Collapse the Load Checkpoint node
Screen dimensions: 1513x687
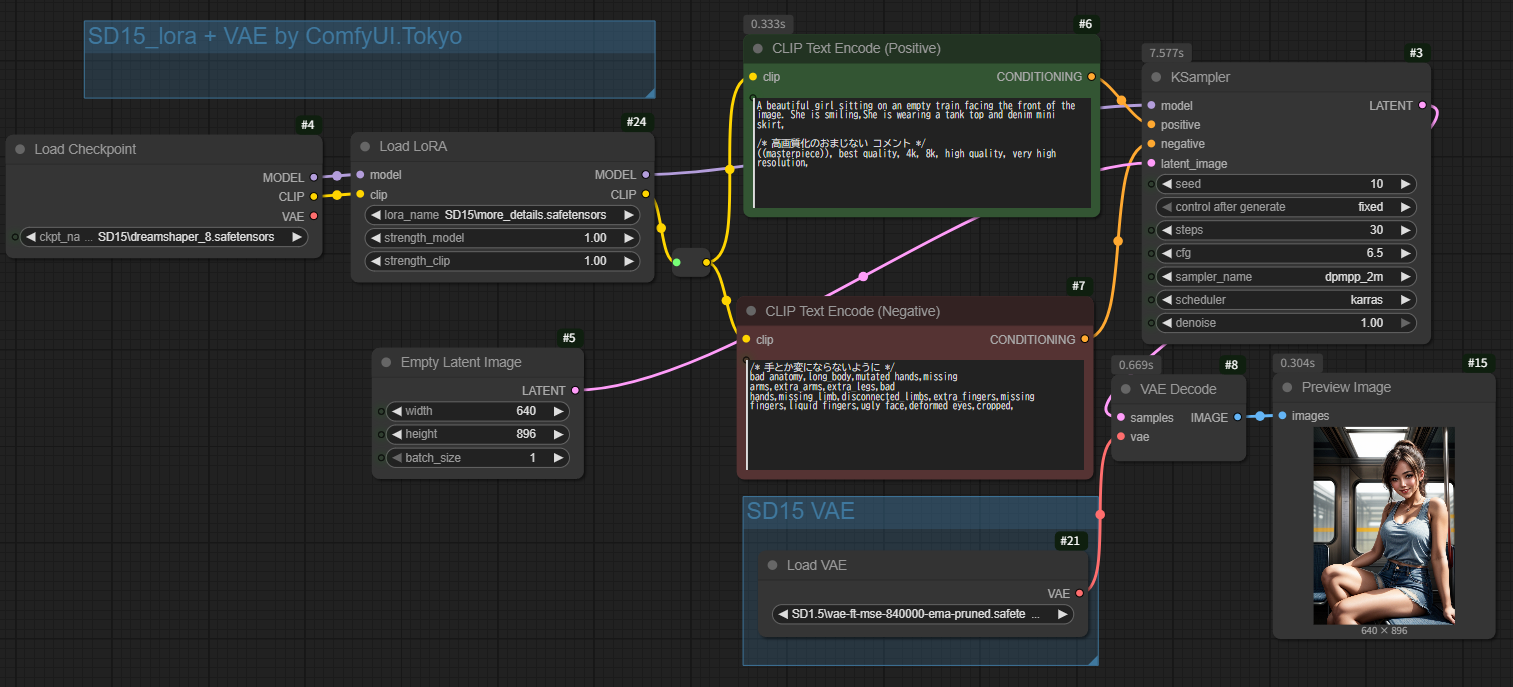[19, 149]
